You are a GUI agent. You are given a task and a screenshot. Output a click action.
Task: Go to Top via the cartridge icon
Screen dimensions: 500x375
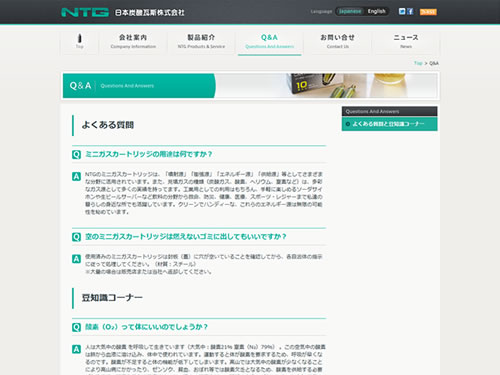click(79, 41)
